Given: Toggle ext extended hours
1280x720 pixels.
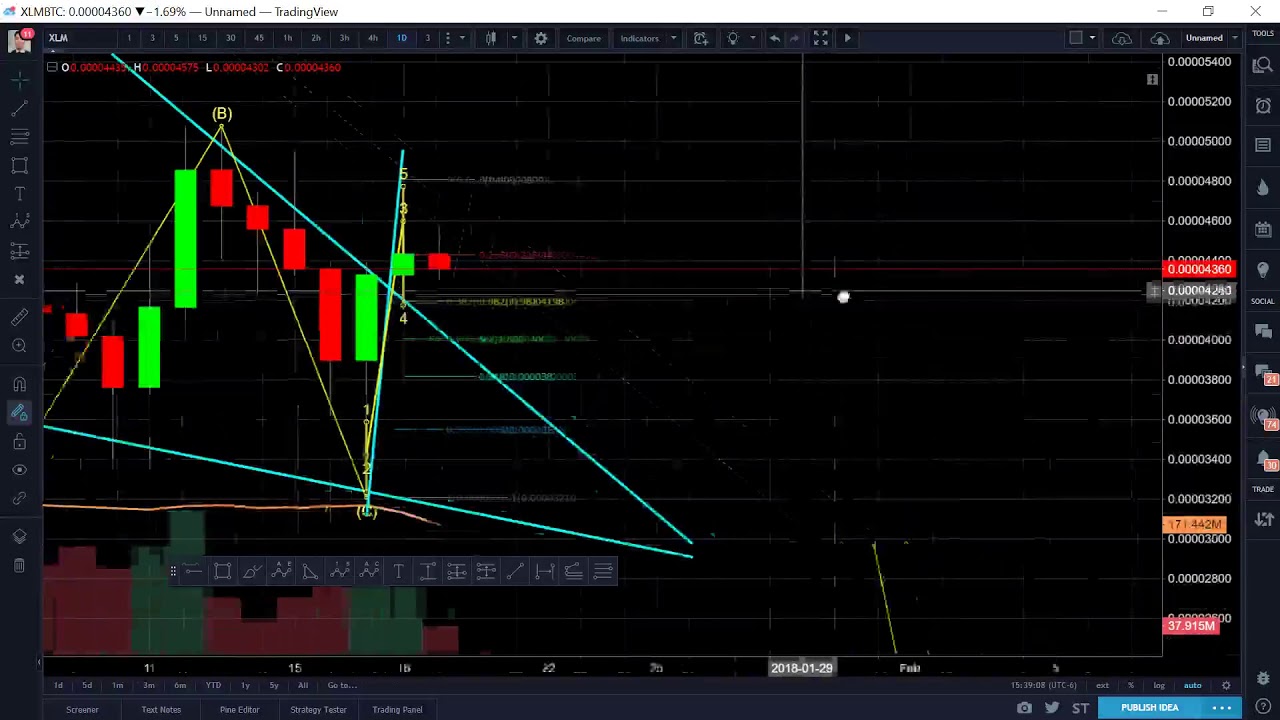Looking at the screenshot, I should coord(1102,685).
